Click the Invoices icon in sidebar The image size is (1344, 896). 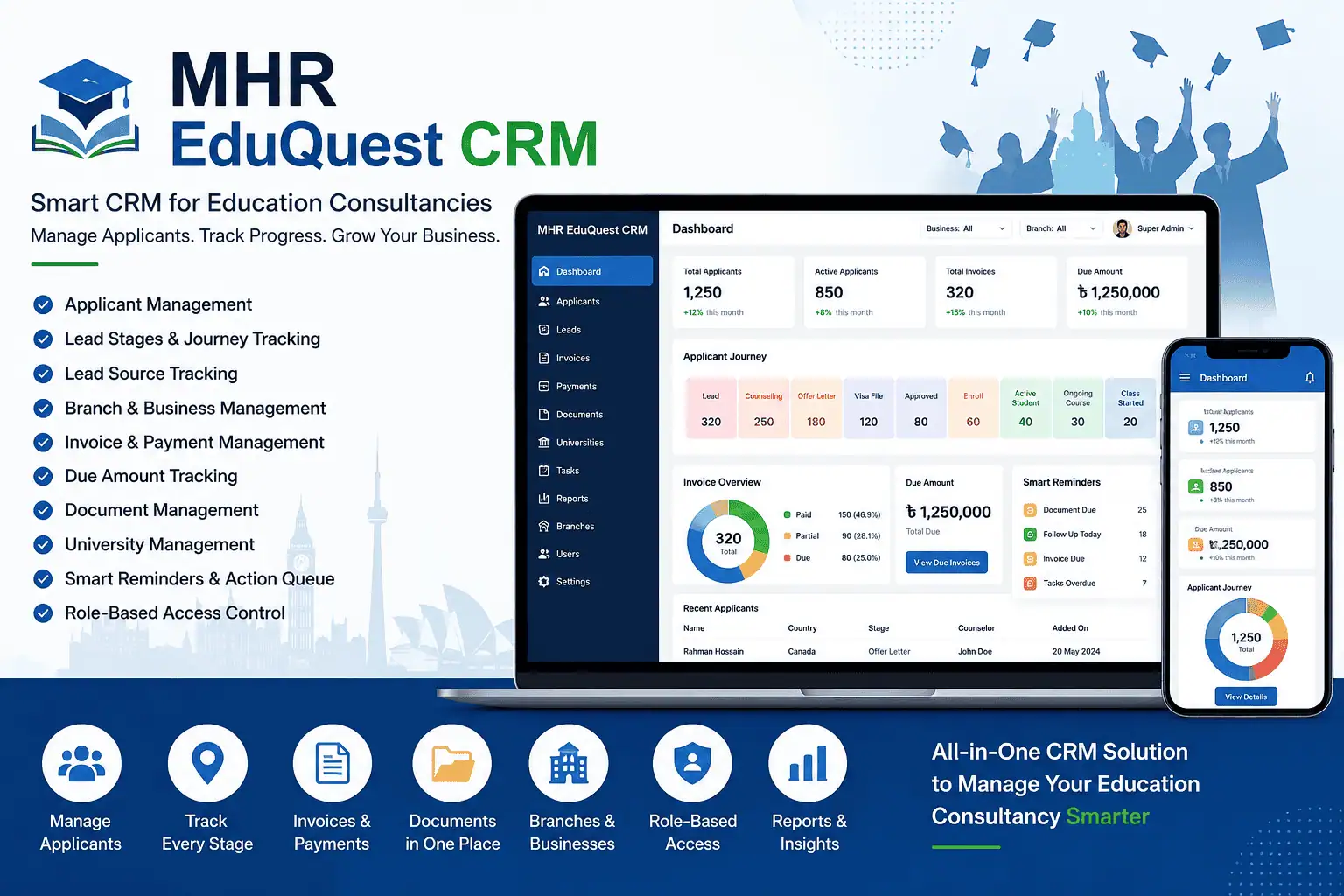pyautogui.click(x=544, y=358)
